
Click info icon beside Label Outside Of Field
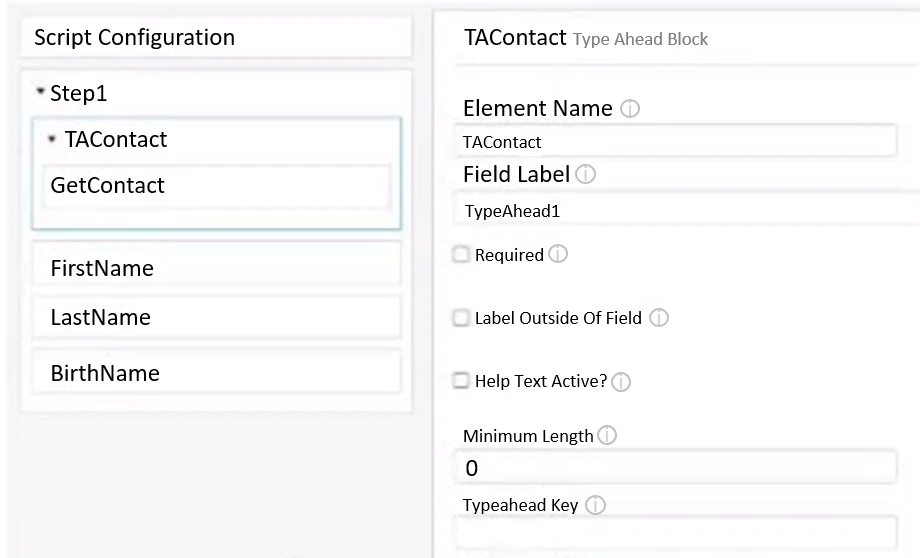point(659,318)
